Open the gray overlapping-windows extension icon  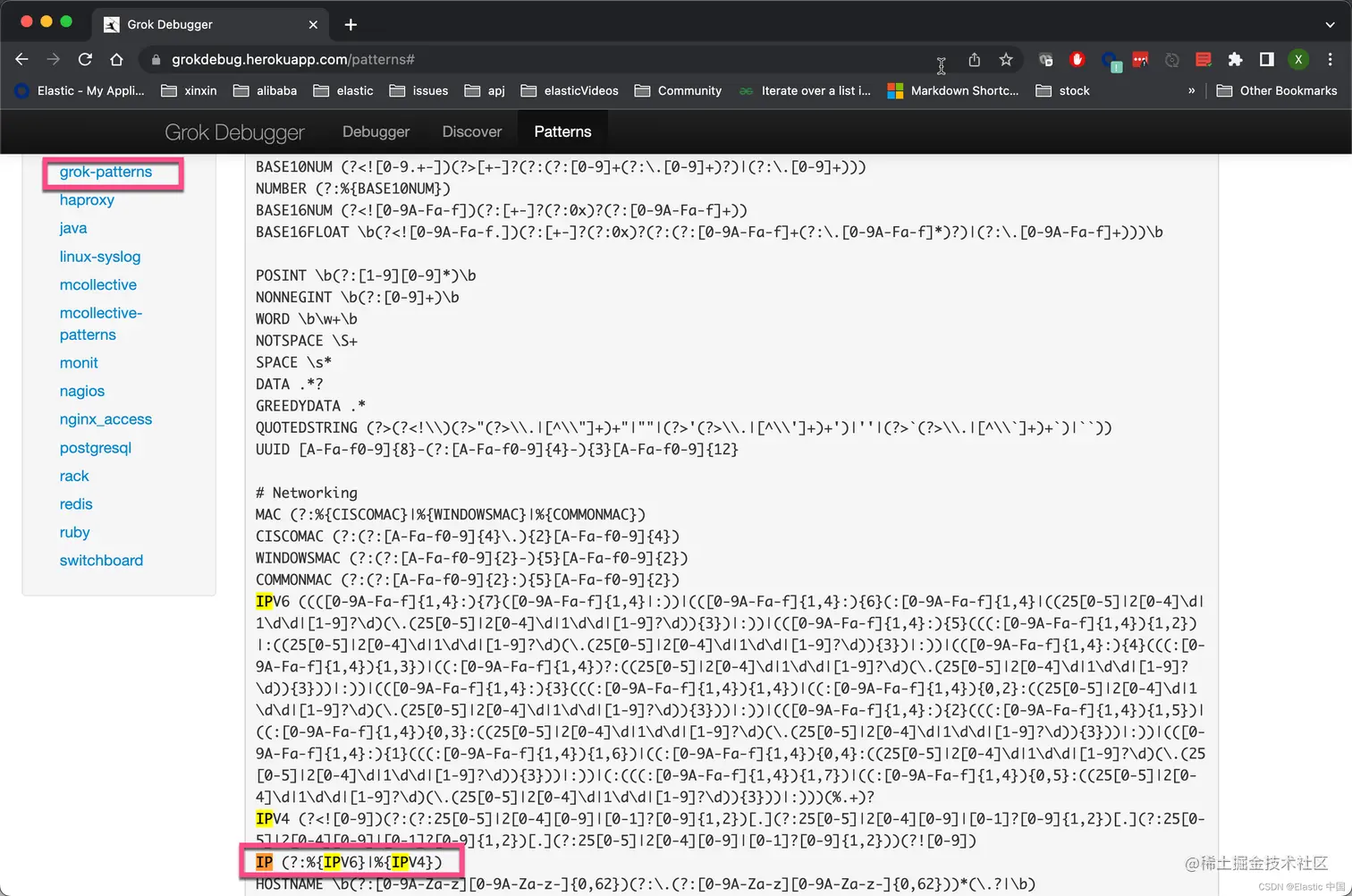[x=1045, y=59]
